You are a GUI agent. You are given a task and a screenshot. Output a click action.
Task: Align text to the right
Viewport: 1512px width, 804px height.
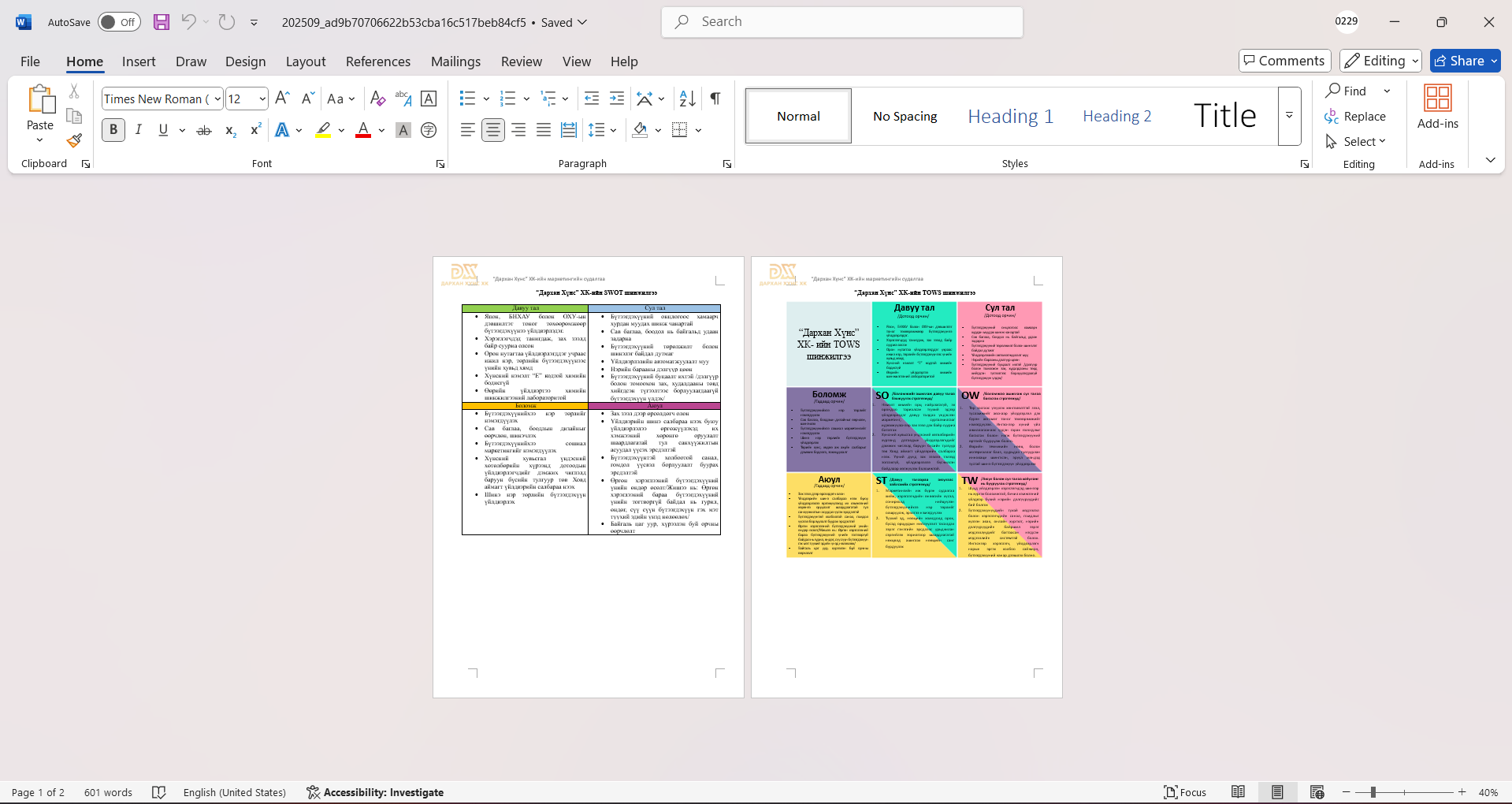click(518, 130)
